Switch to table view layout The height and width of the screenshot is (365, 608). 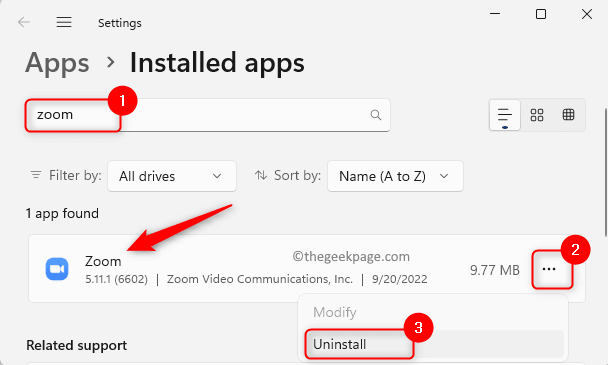click(x=568, y=115)
